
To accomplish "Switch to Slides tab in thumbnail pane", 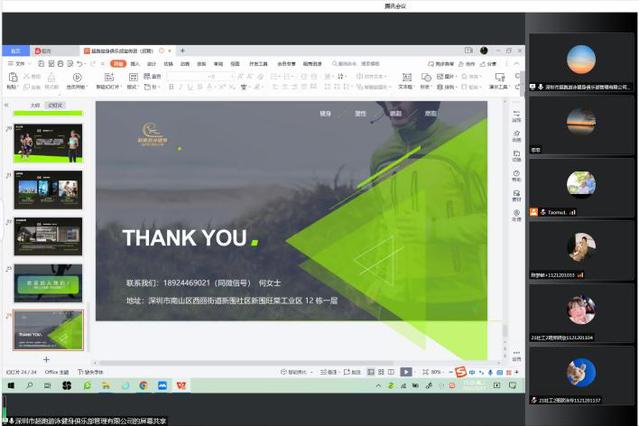I will tap(55, 105).
